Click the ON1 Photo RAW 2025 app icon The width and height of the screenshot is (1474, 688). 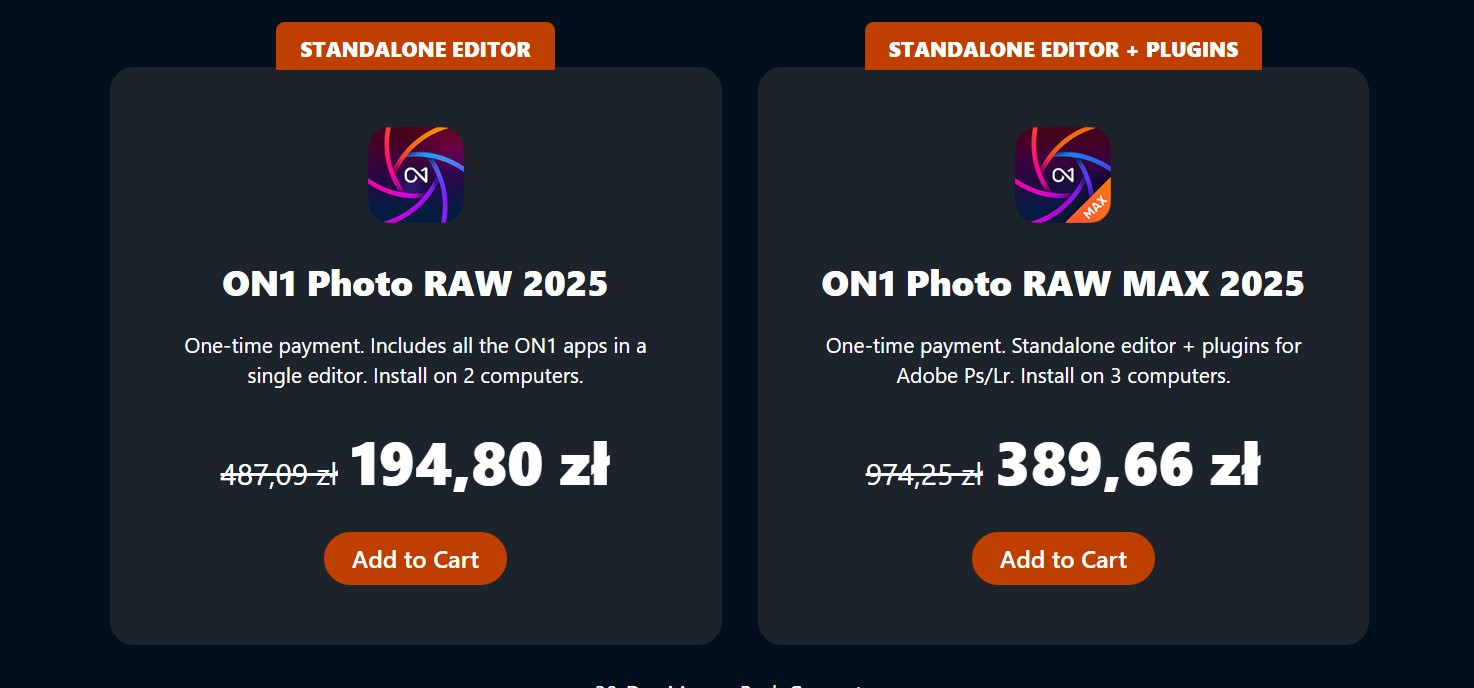pyautogui.click(x=415, y=175)
